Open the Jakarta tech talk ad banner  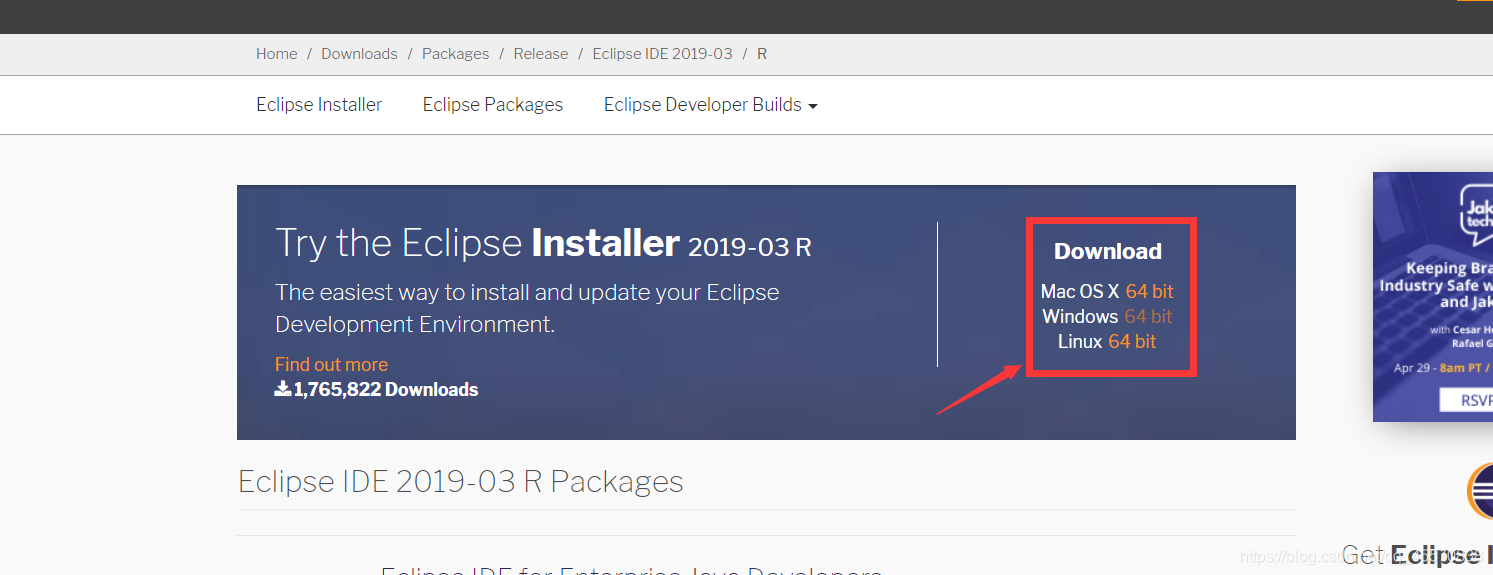click(1433, 296)
